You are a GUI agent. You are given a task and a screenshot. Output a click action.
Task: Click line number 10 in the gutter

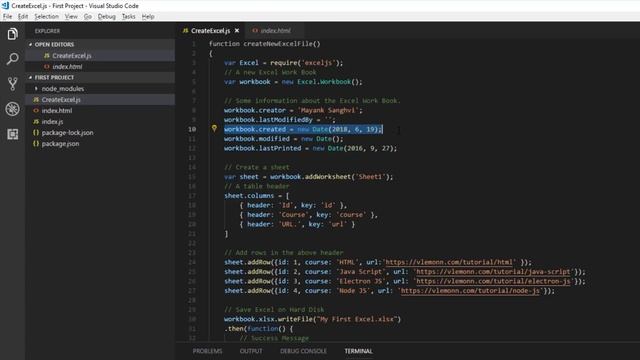click(x=192, y=129)
